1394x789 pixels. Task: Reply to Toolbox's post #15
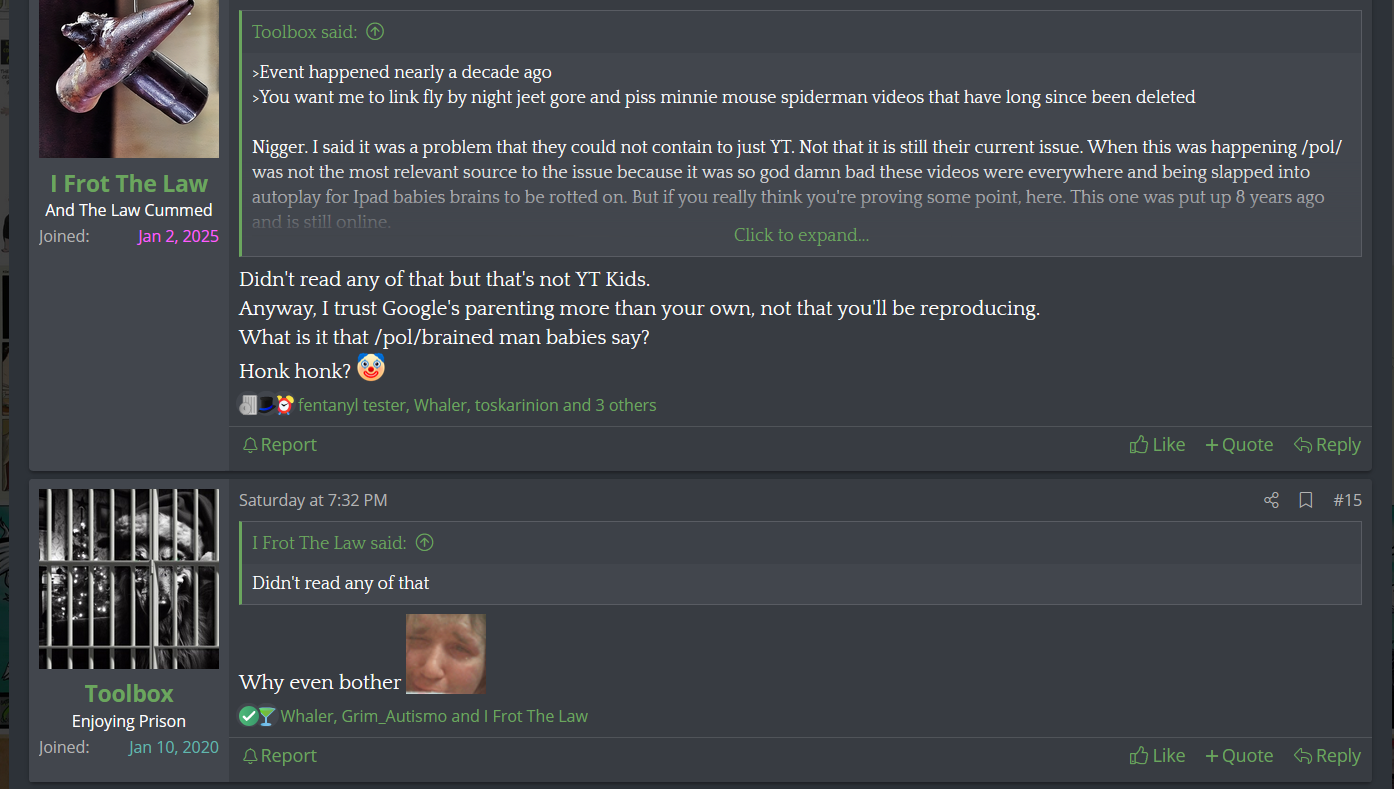(x=1327, y=756)
